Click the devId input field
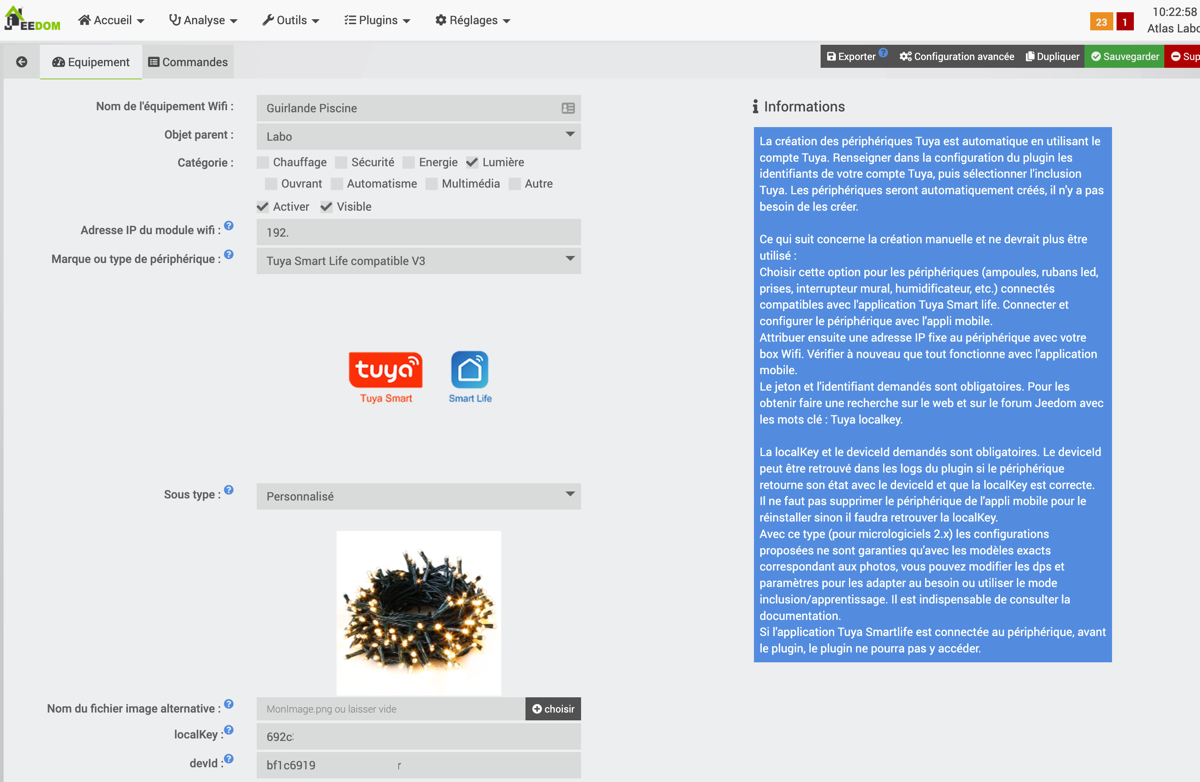Screen dimensions: 1200x782 [x=418, y=765]
